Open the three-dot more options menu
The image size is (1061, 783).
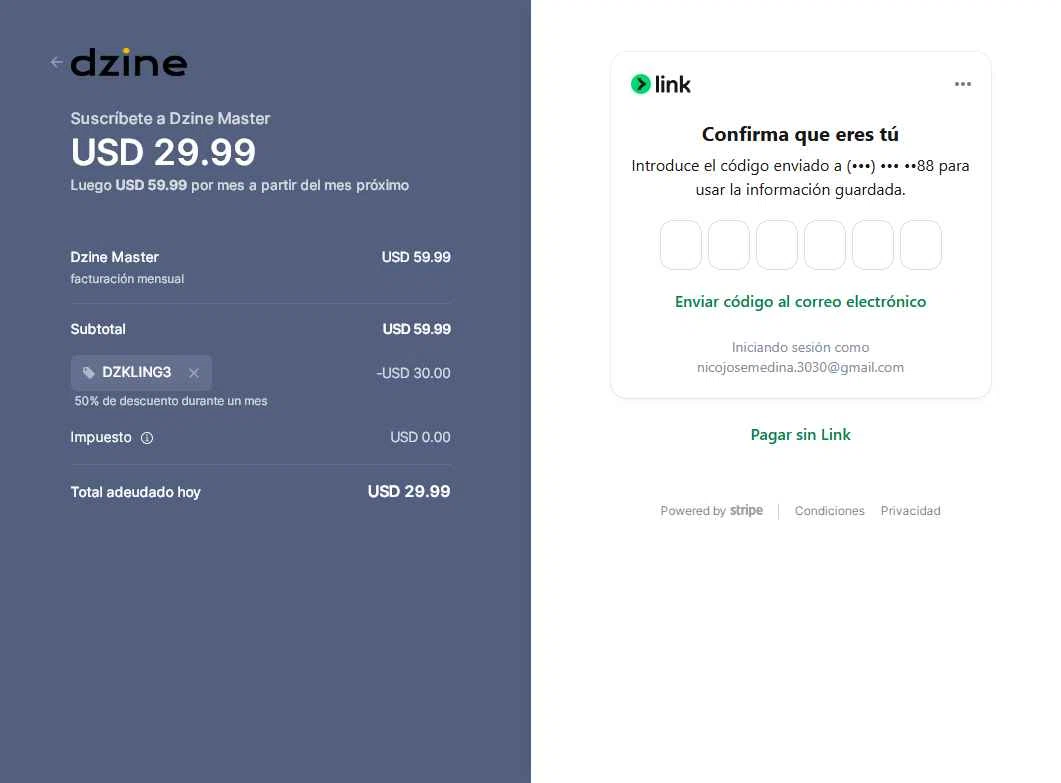click(963, 84)
